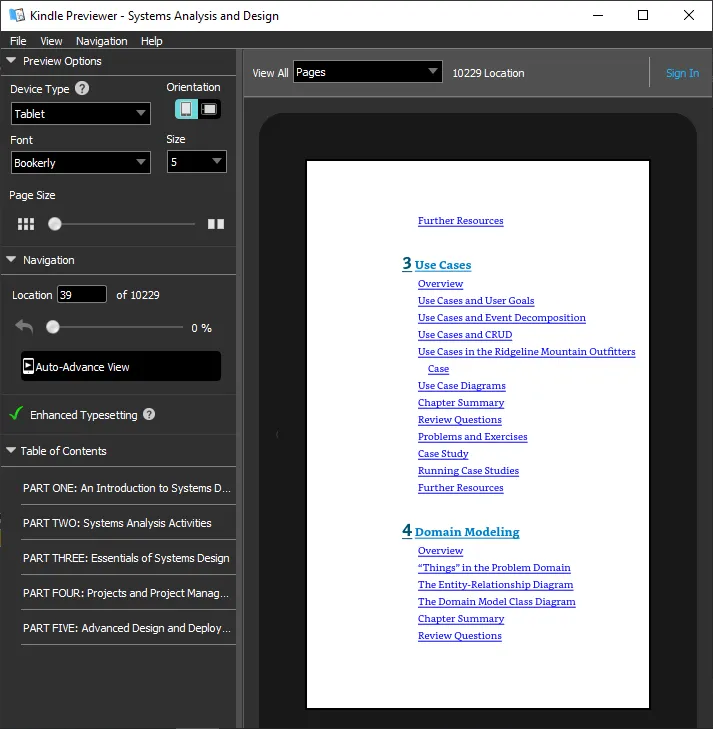
Task: Open PART ONE in Table of Contents
Action: [126, 488]
